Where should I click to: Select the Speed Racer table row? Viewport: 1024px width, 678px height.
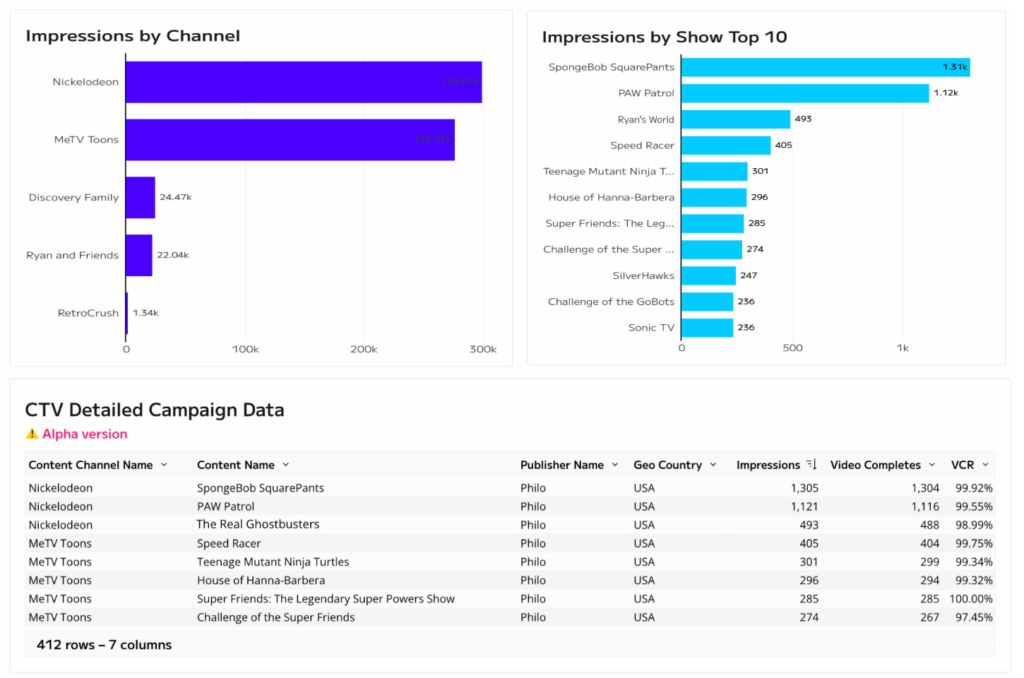pyautogui.click(x=510, y=543)
